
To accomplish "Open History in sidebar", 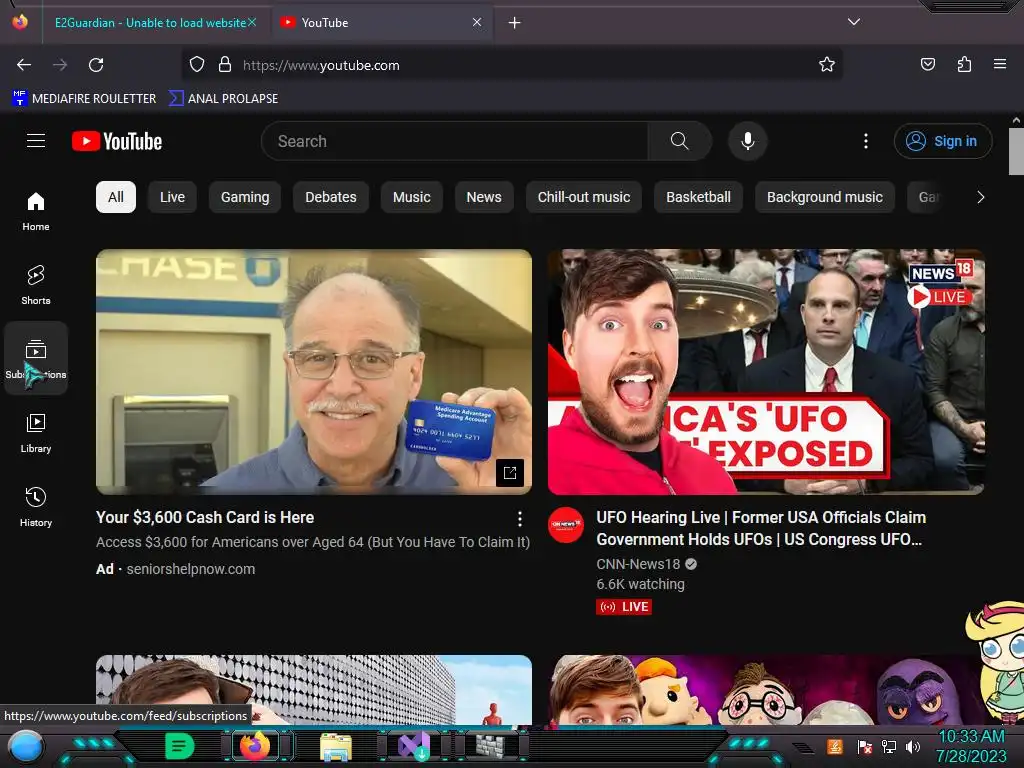I will [36, 506].
